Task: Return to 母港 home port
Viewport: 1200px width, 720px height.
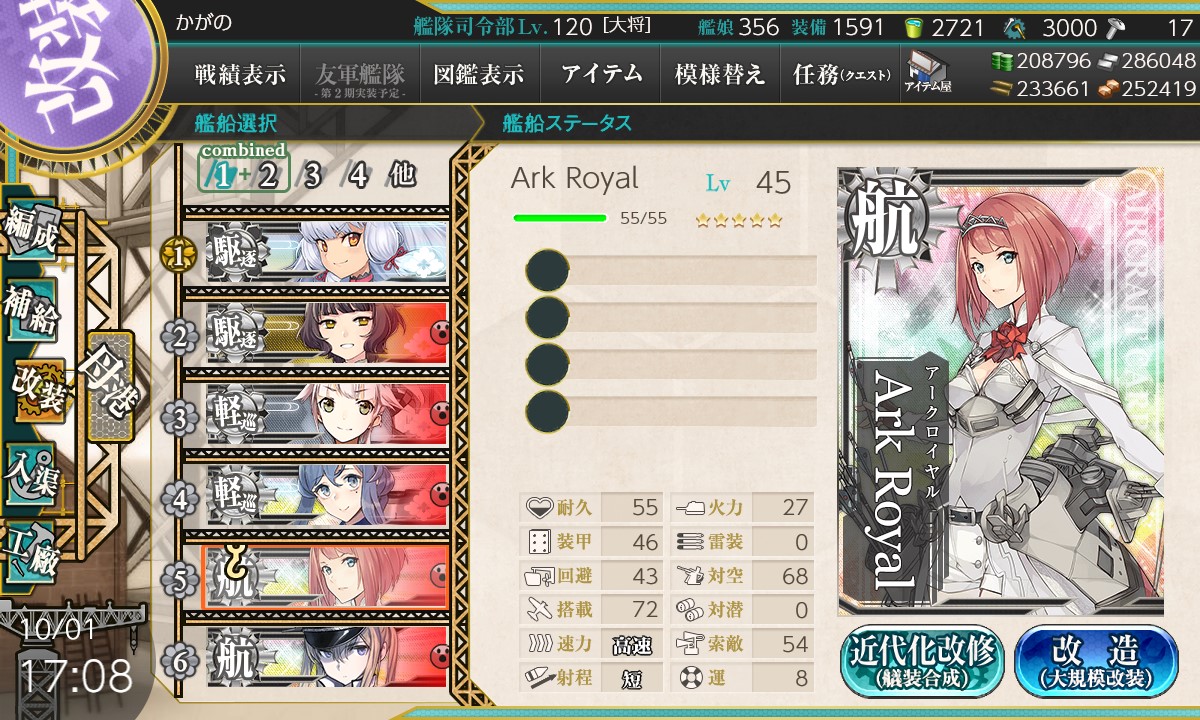Action: click(x=109, y=387)
